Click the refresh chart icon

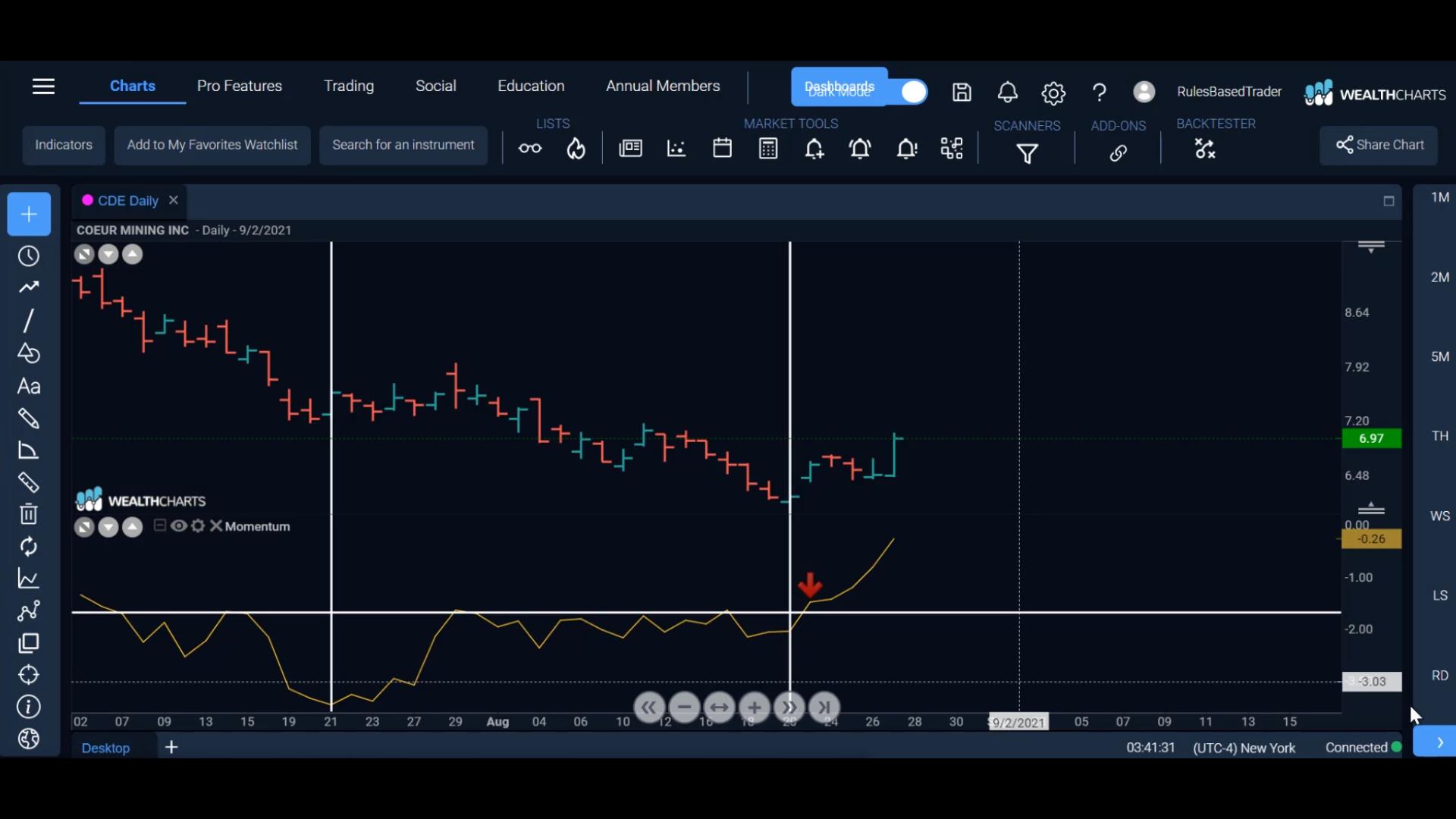pyautogui.click(x=29, y=547)
